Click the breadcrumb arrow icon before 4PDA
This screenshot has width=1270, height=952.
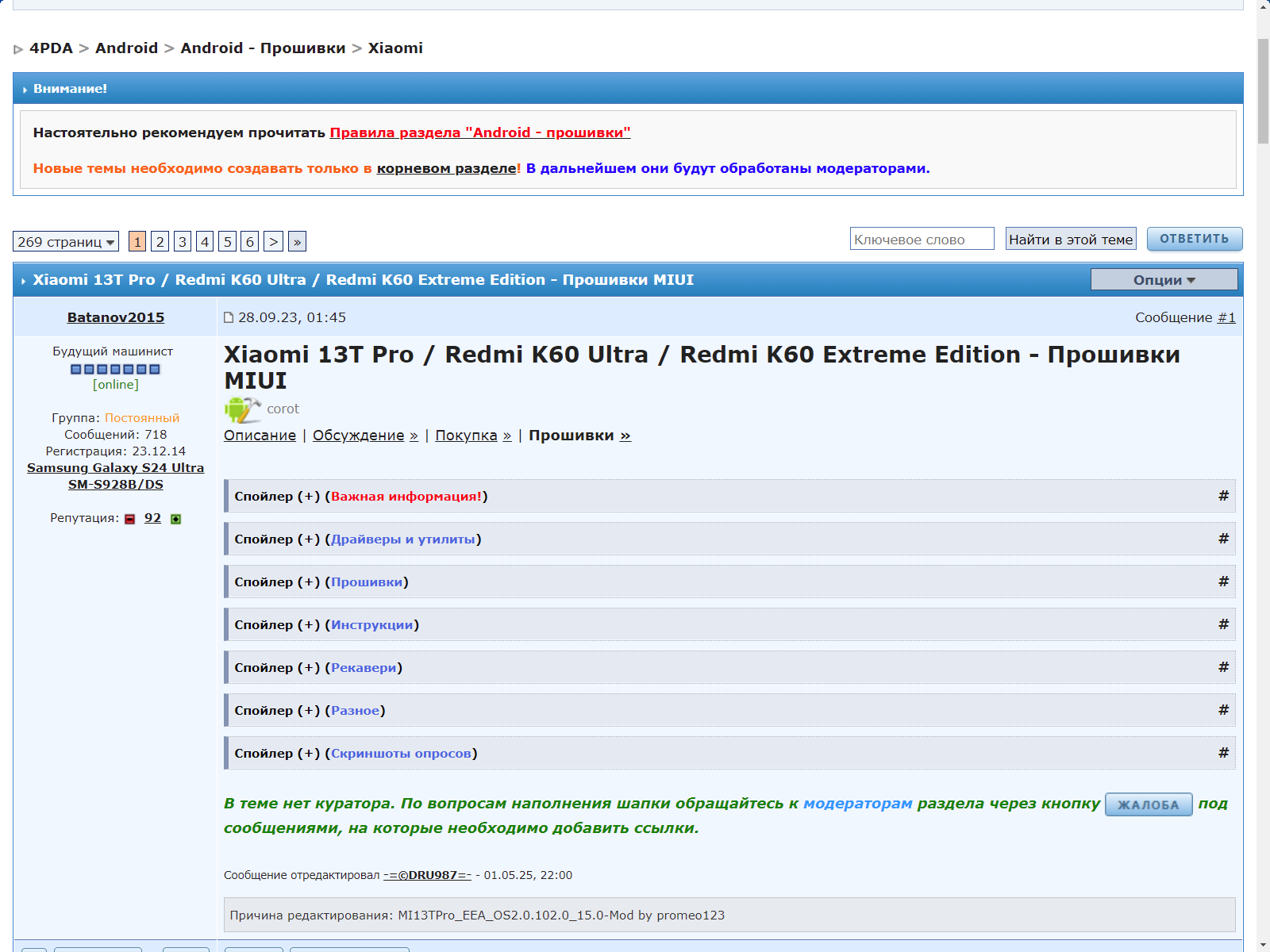click(x=18, y=49)
